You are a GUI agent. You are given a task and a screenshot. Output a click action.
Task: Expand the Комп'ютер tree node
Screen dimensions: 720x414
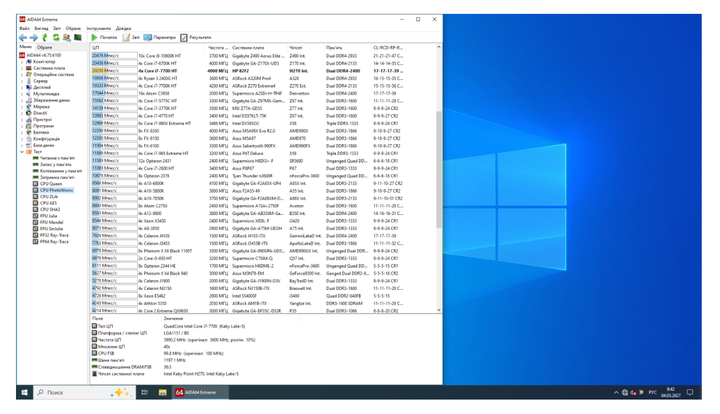[22, 62]
